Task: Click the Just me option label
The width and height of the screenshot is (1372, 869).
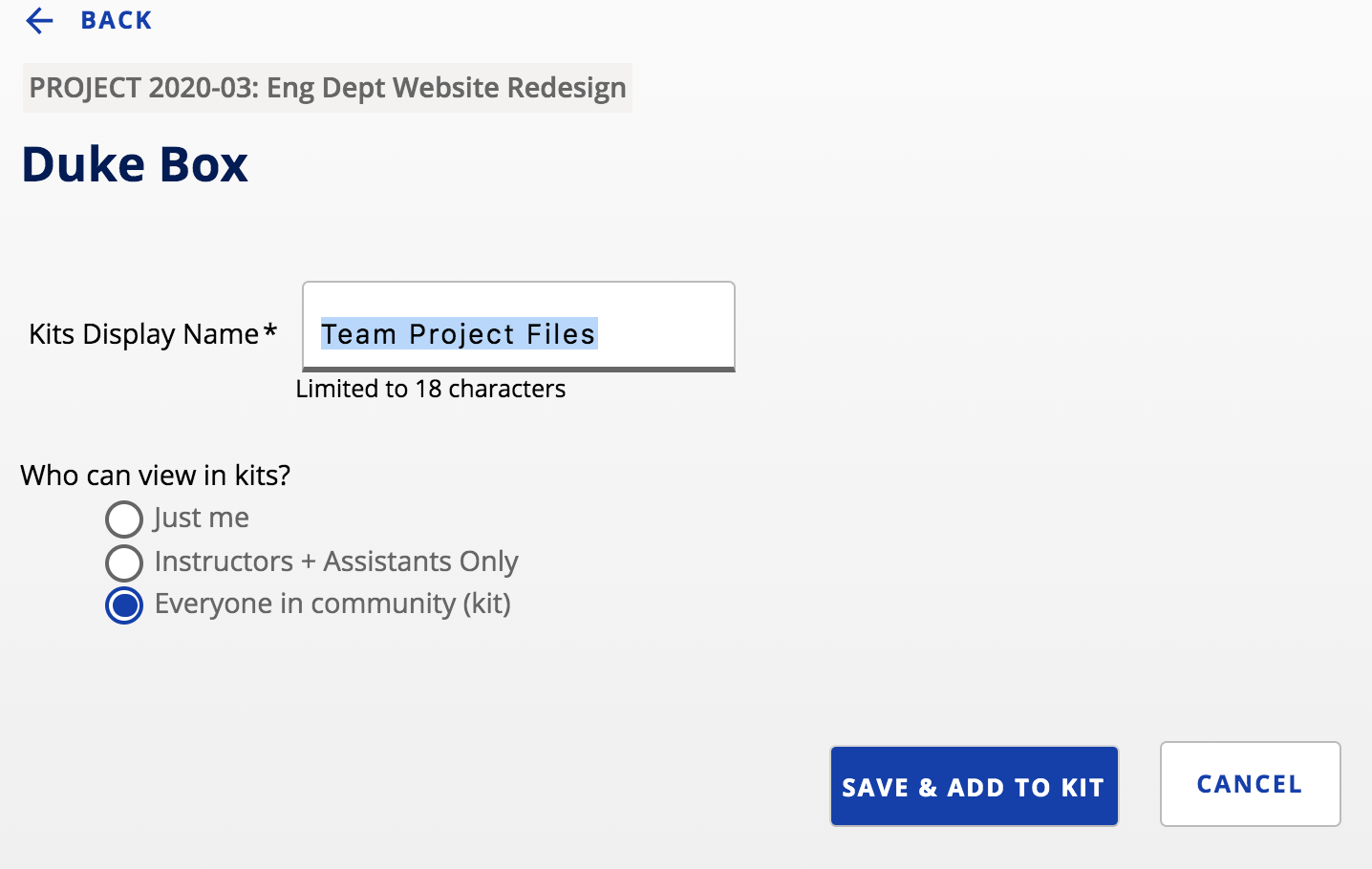Action: tap(202, 518)
